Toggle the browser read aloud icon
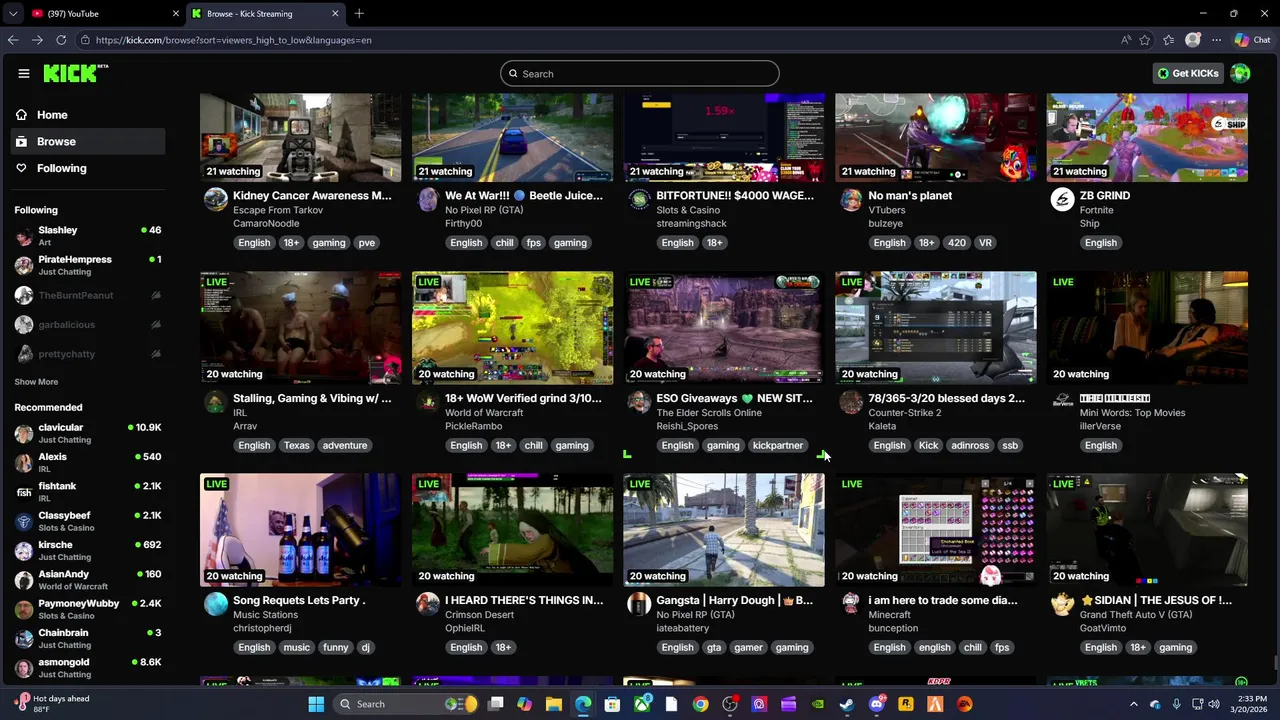This screenshot has width=1280, height=720. pyautogui.click(x=1126, y=40)
